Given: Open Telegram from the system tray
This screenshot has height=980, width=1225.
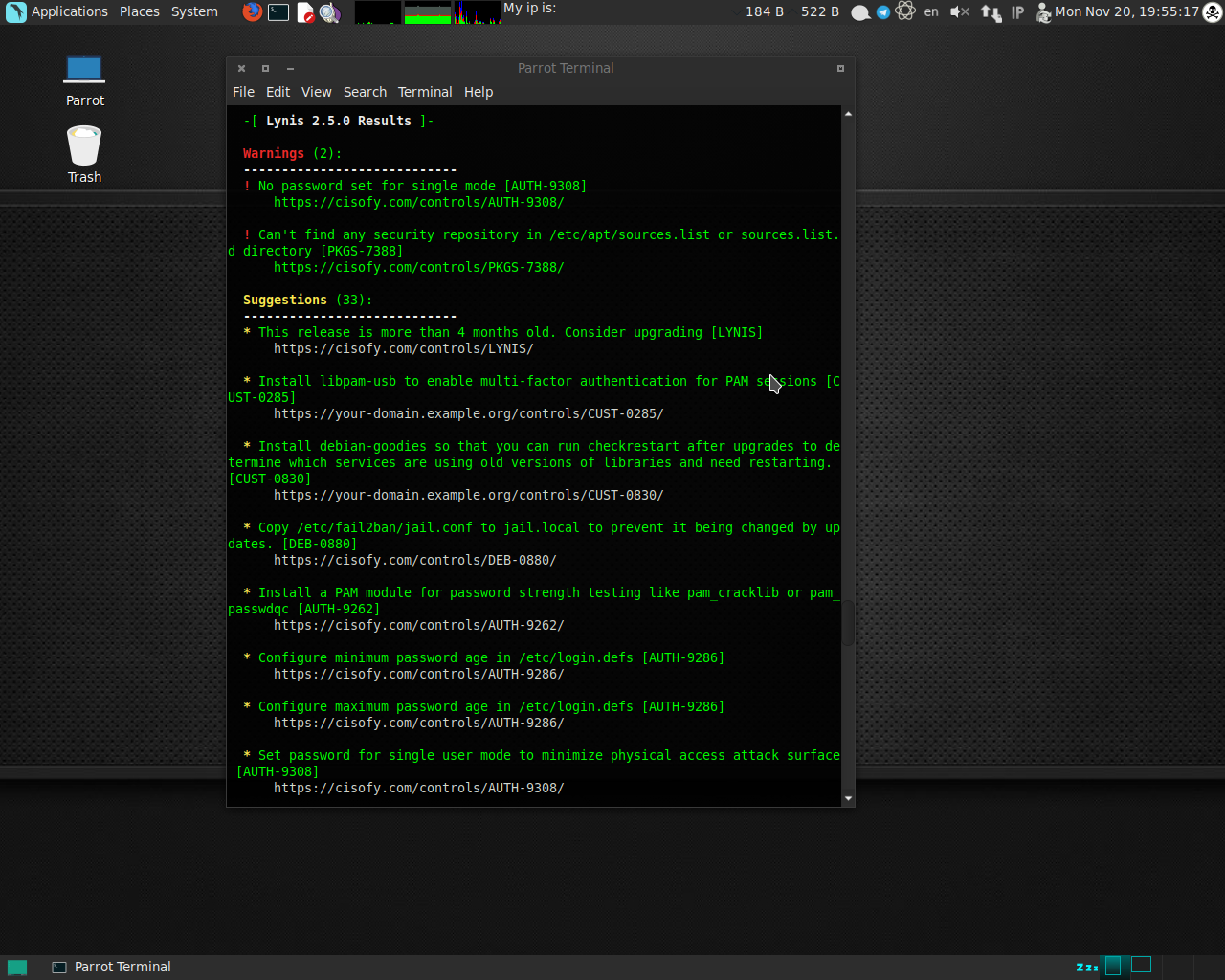Looking at the screenshot, I should [x=882, y=11].
